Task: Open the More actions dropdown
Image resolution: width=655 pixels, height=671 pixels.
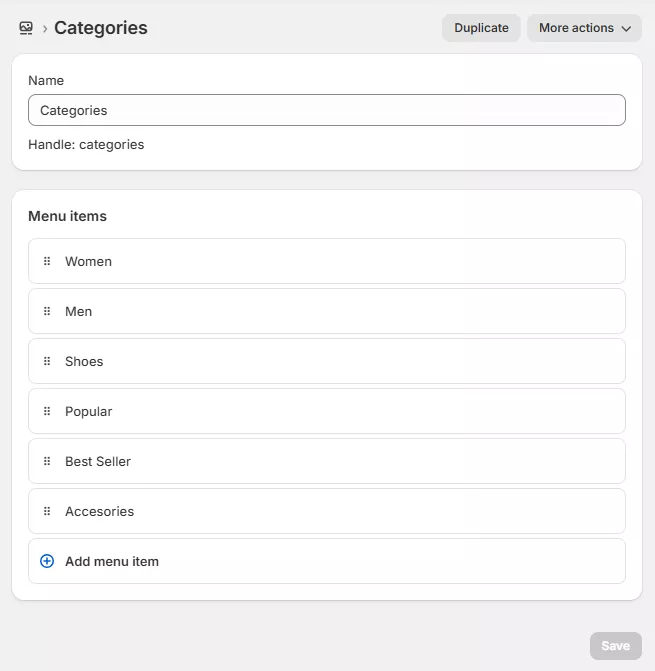Action: pos(584,28)
